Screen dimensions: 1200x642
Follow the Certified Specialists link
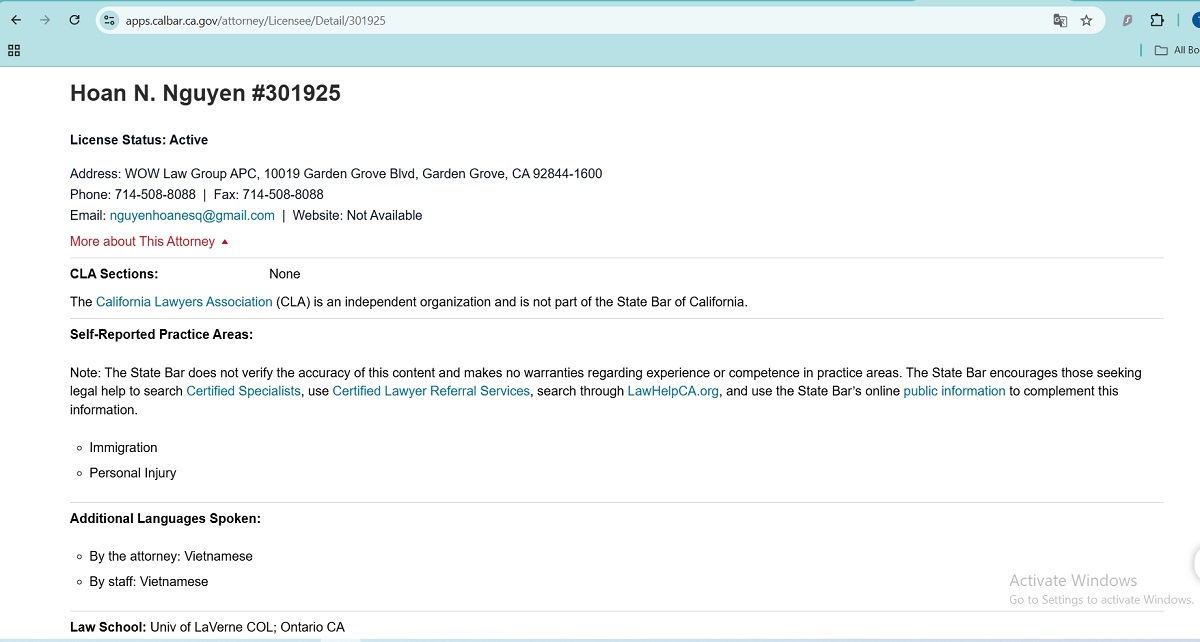click(243, 391)
